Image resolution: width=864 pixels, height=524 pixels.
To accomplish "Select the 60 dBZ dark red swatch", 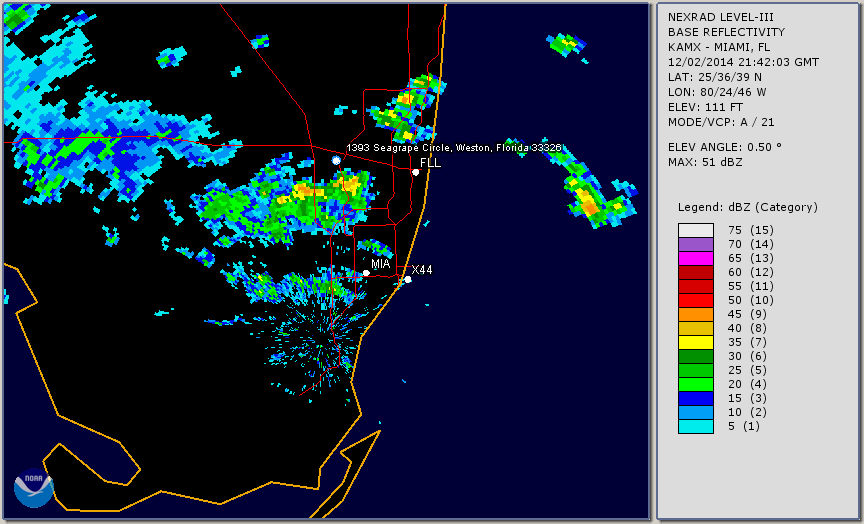I will tap(696, 272).
